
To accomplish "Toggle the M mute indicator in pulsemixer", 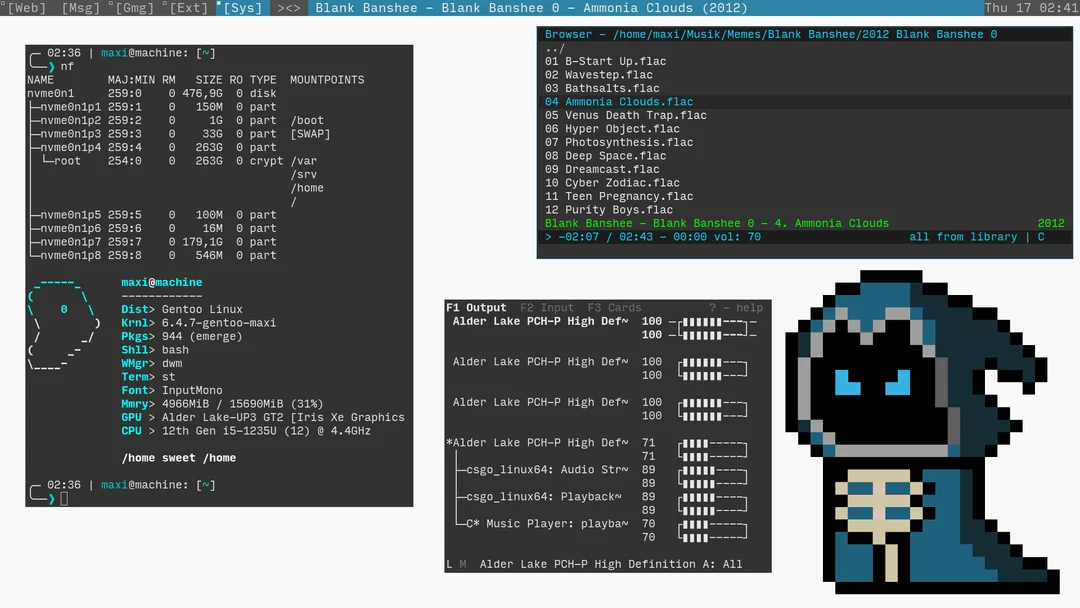I will coord(462,563).
